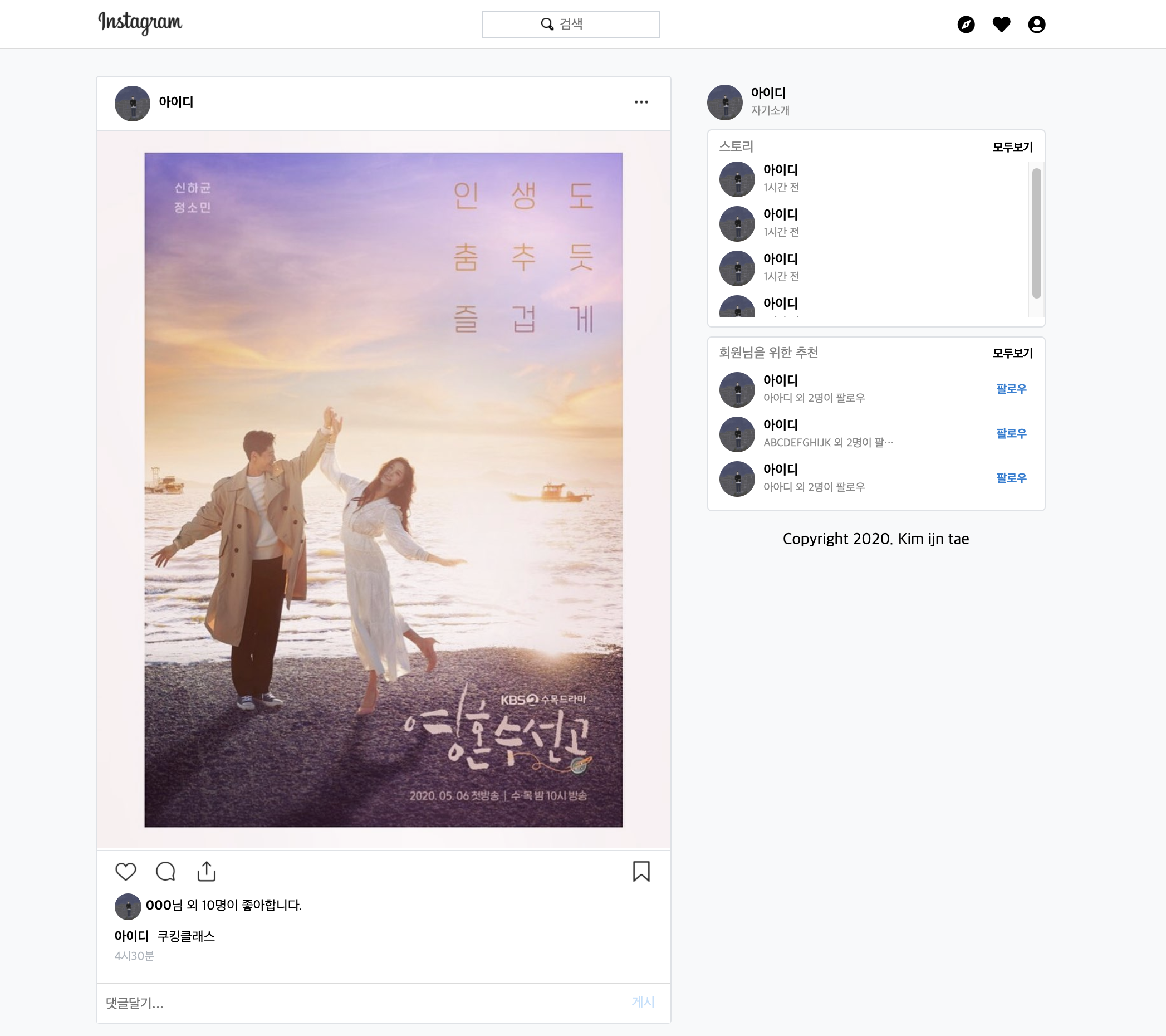
Task: Click the Instagram logo
Action: point(140,23)
